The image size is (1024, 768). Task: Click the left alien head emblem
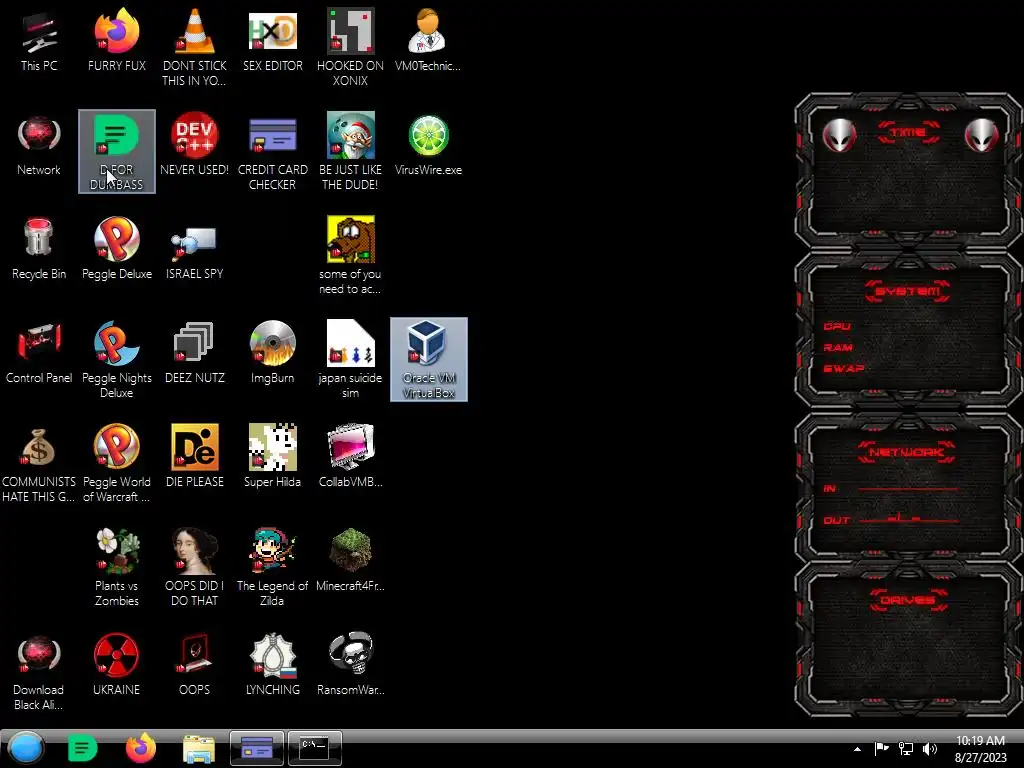tap(839, 136)
